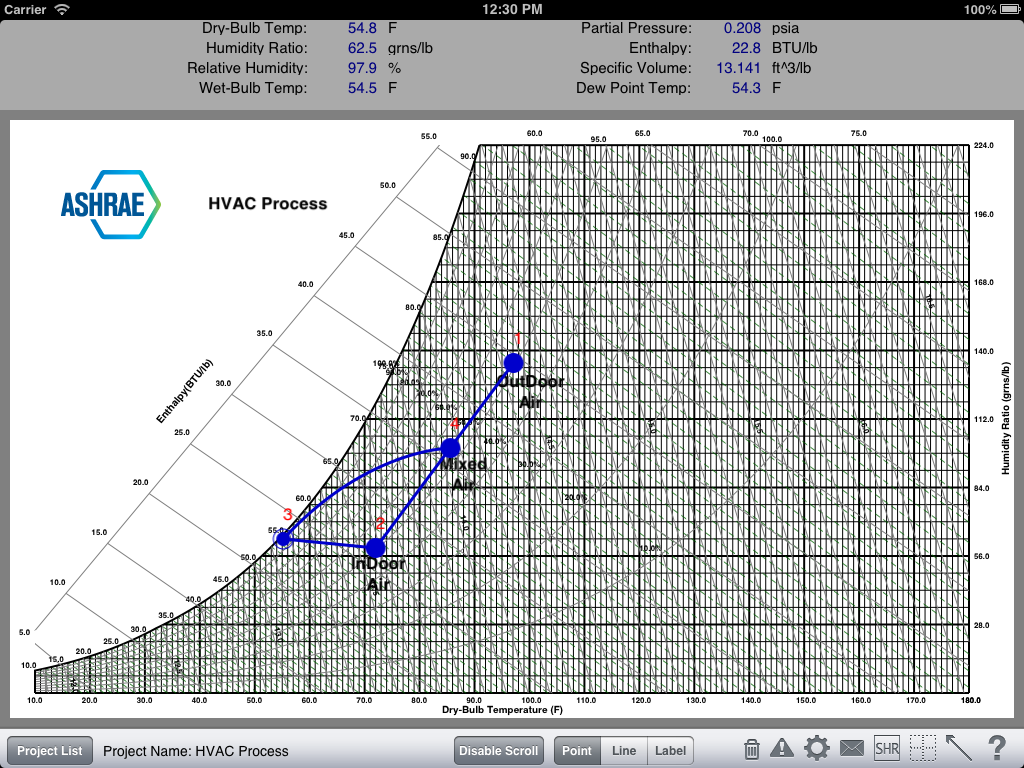Screen dimensions: 1024x768
Task: Tap the 100% battery indicator
Action: click(x=991, y=9)
